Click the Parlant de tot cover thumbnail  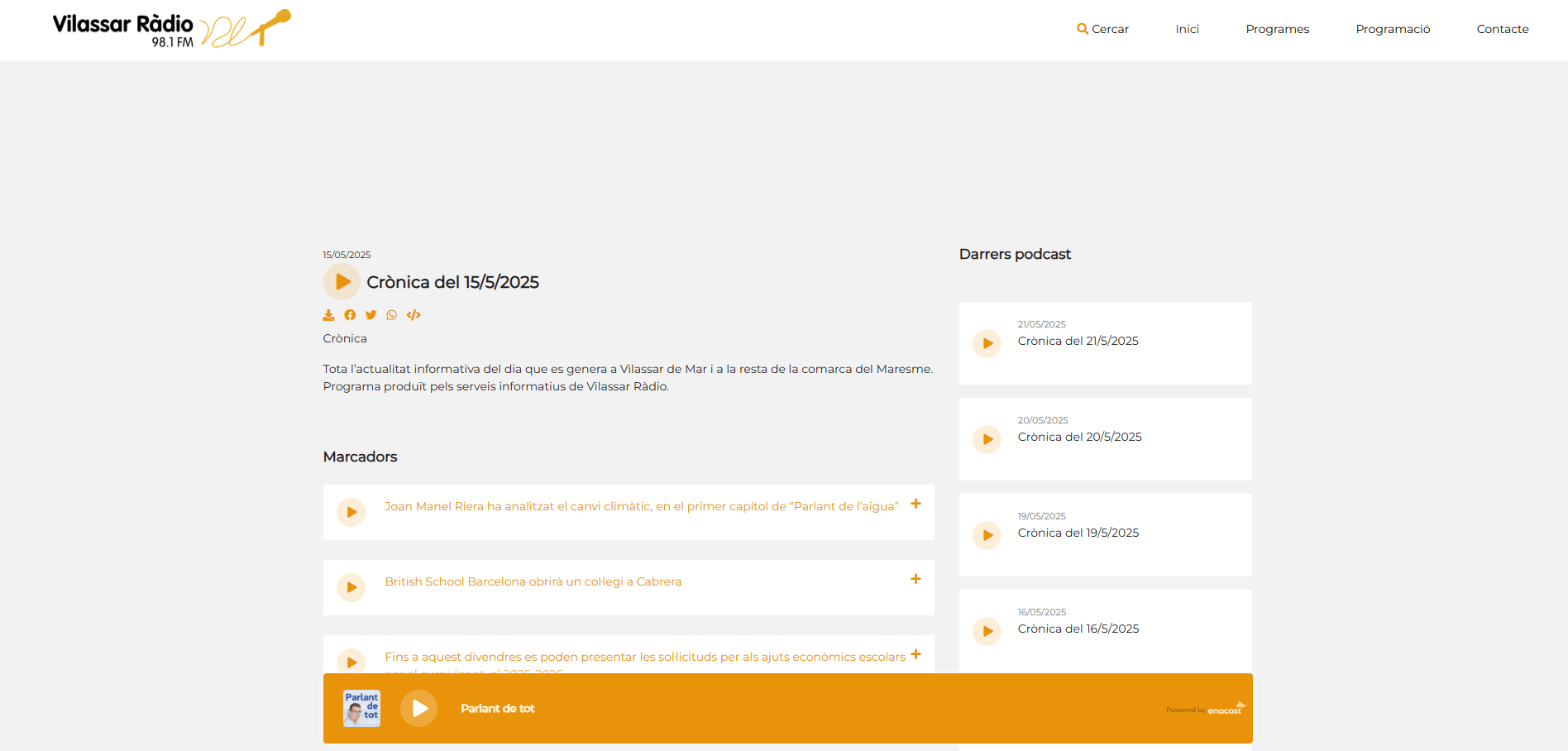[x=361, y=708]
